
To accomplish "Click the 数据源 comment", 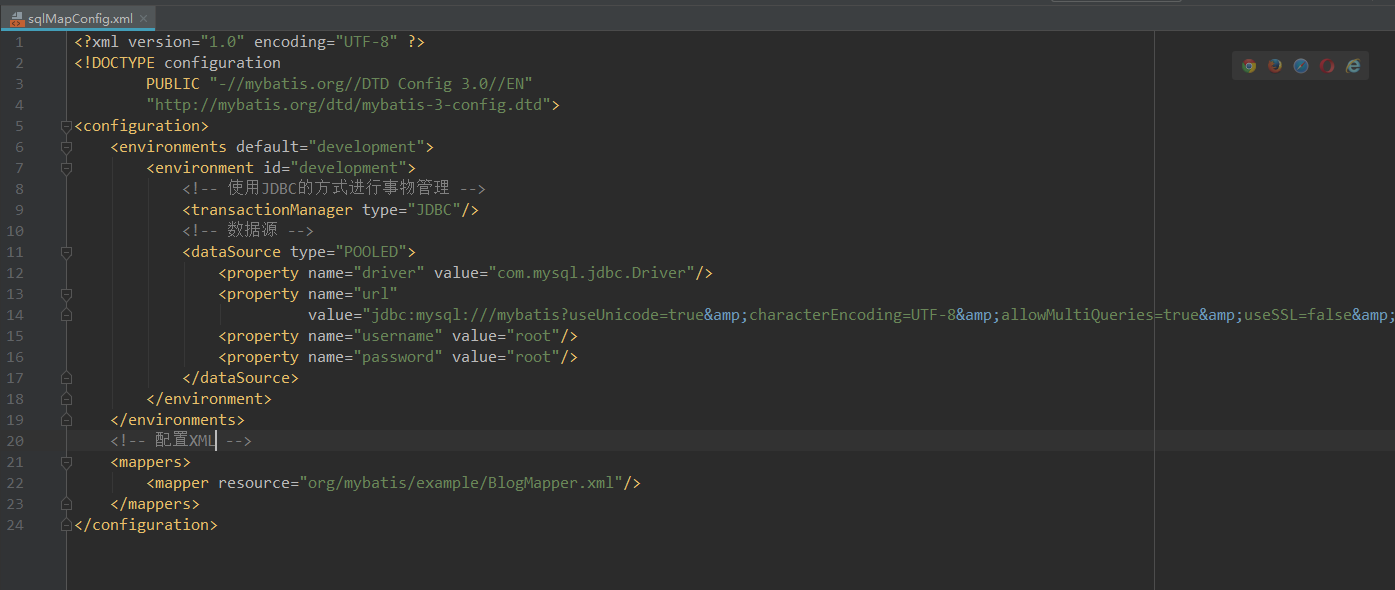I will click(248, 231).
